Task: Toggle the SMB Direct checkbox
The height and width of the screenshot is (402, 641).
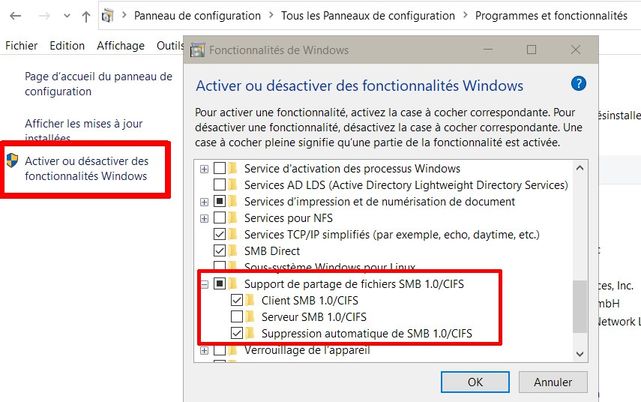Action: 220,251
